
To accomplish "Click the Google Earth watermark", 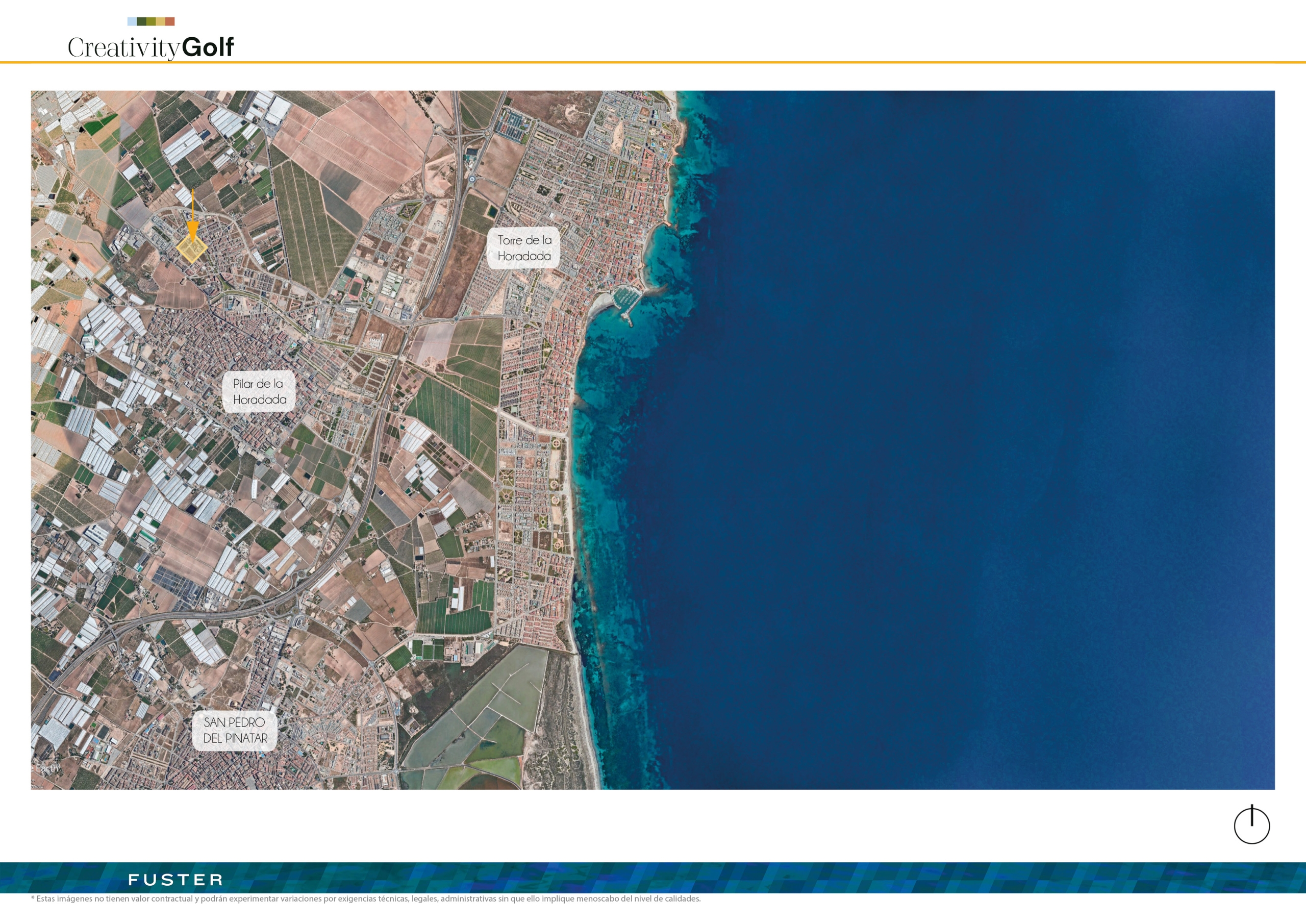I will (45, 768).
